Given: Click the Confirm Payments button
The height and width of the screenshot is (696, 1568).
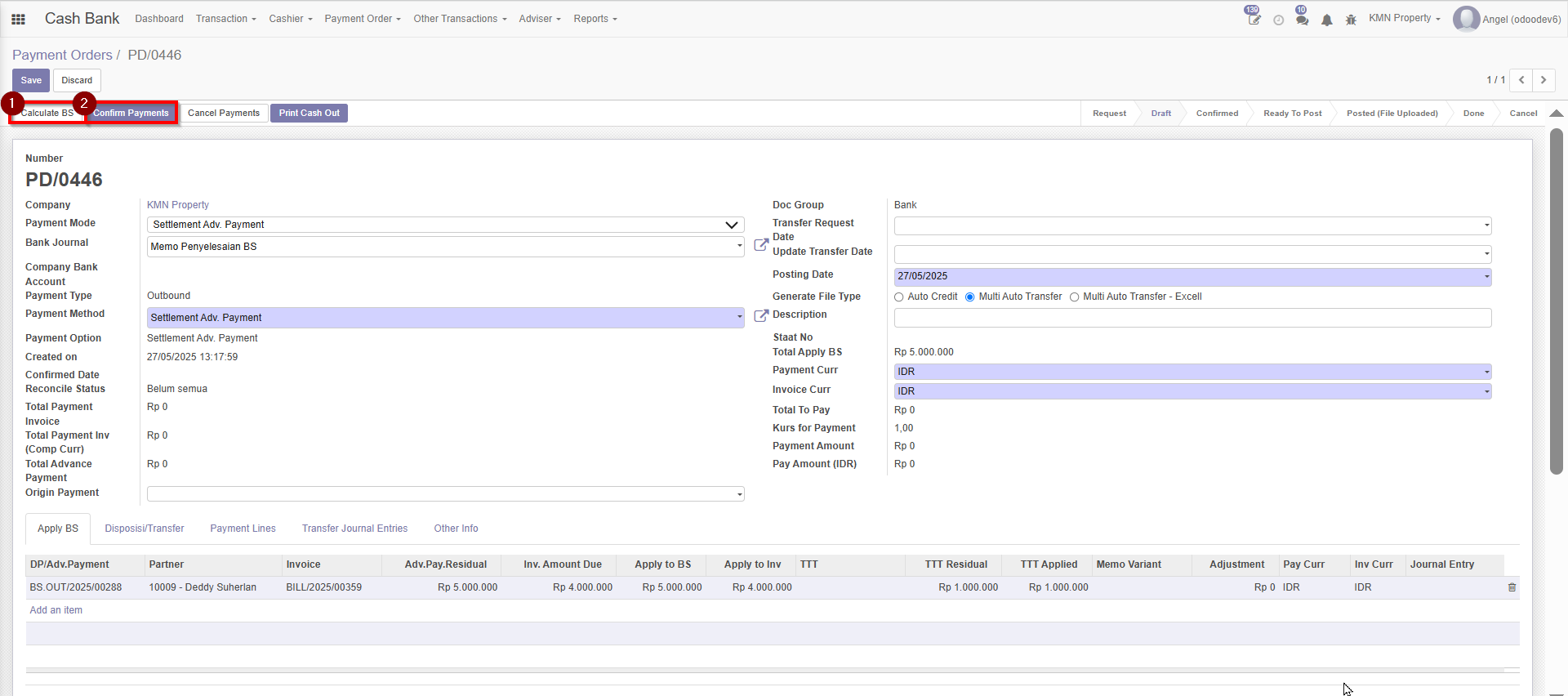Looking at the screenshot, I should [x=131, y=113].
